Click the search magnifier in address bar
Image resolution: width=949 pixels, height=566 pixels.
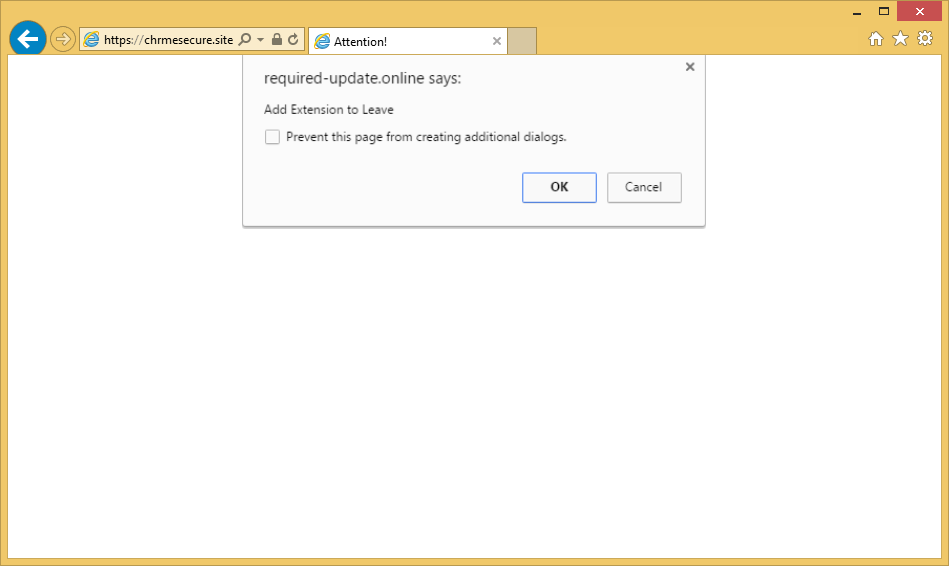(245, 39)
